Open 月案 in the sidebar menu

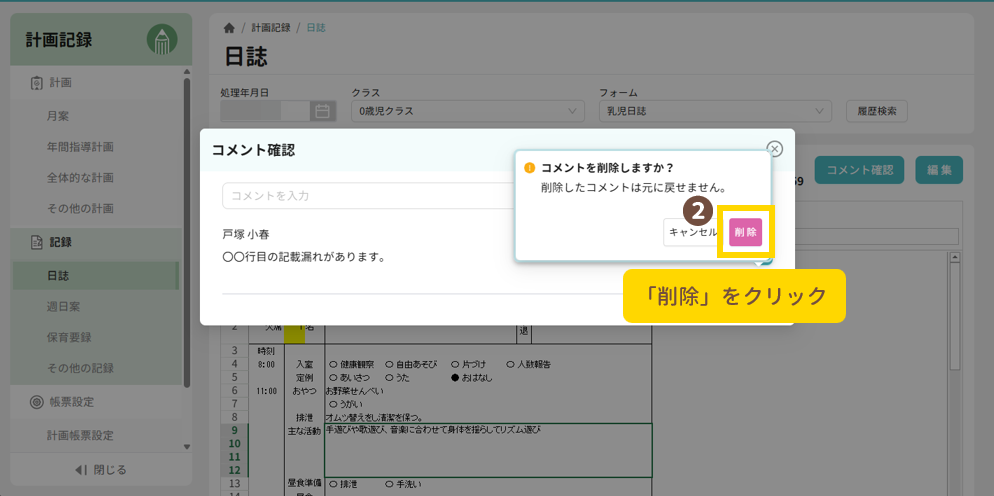[x=58, y=116]
